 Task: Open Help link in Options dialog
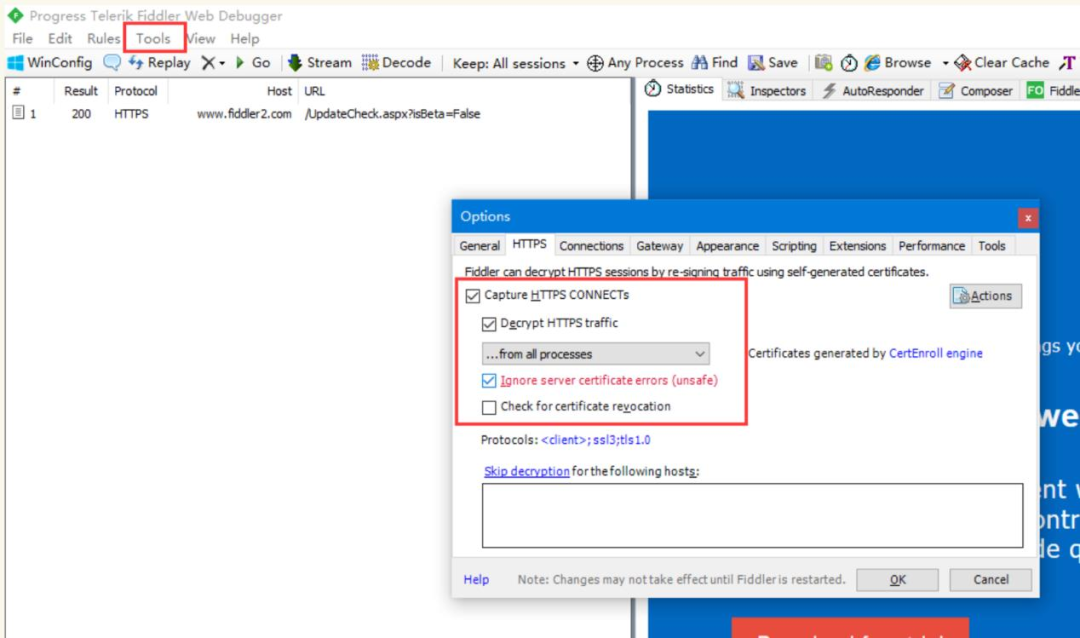point(476,579)
